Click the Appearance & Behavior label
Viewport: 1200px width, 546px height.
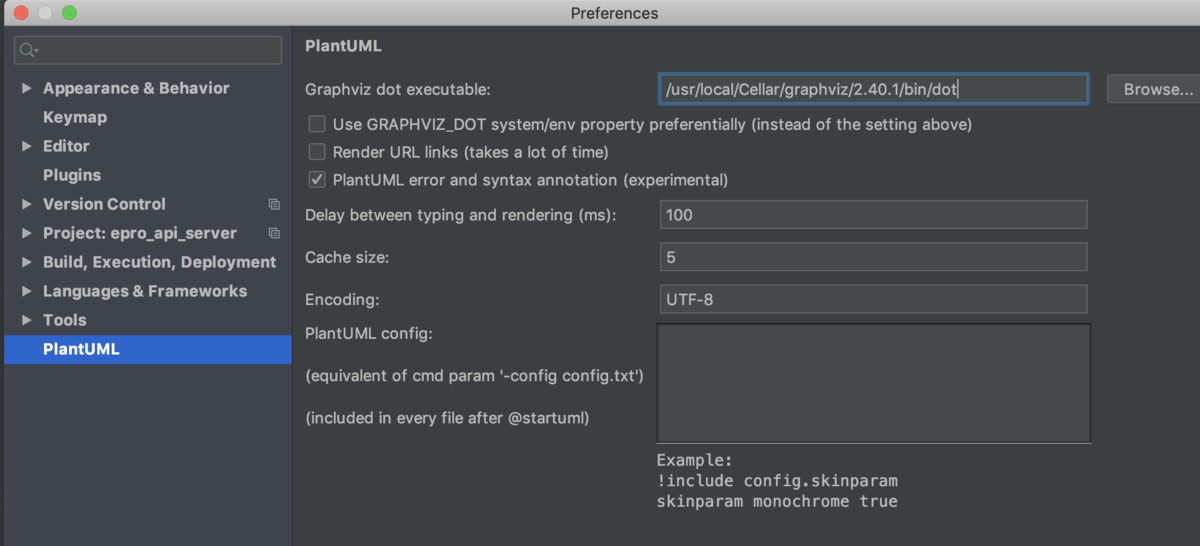pos(136,88)
